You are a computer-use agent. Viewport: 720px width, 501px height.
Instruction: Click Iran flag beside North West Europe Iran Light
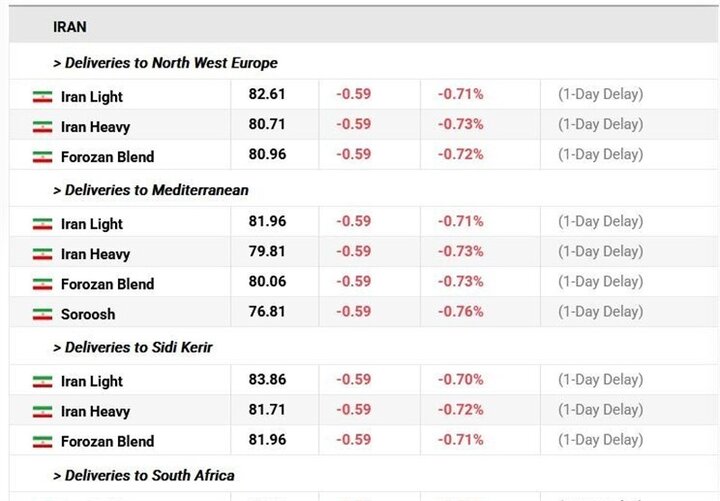tap(42, 97)
